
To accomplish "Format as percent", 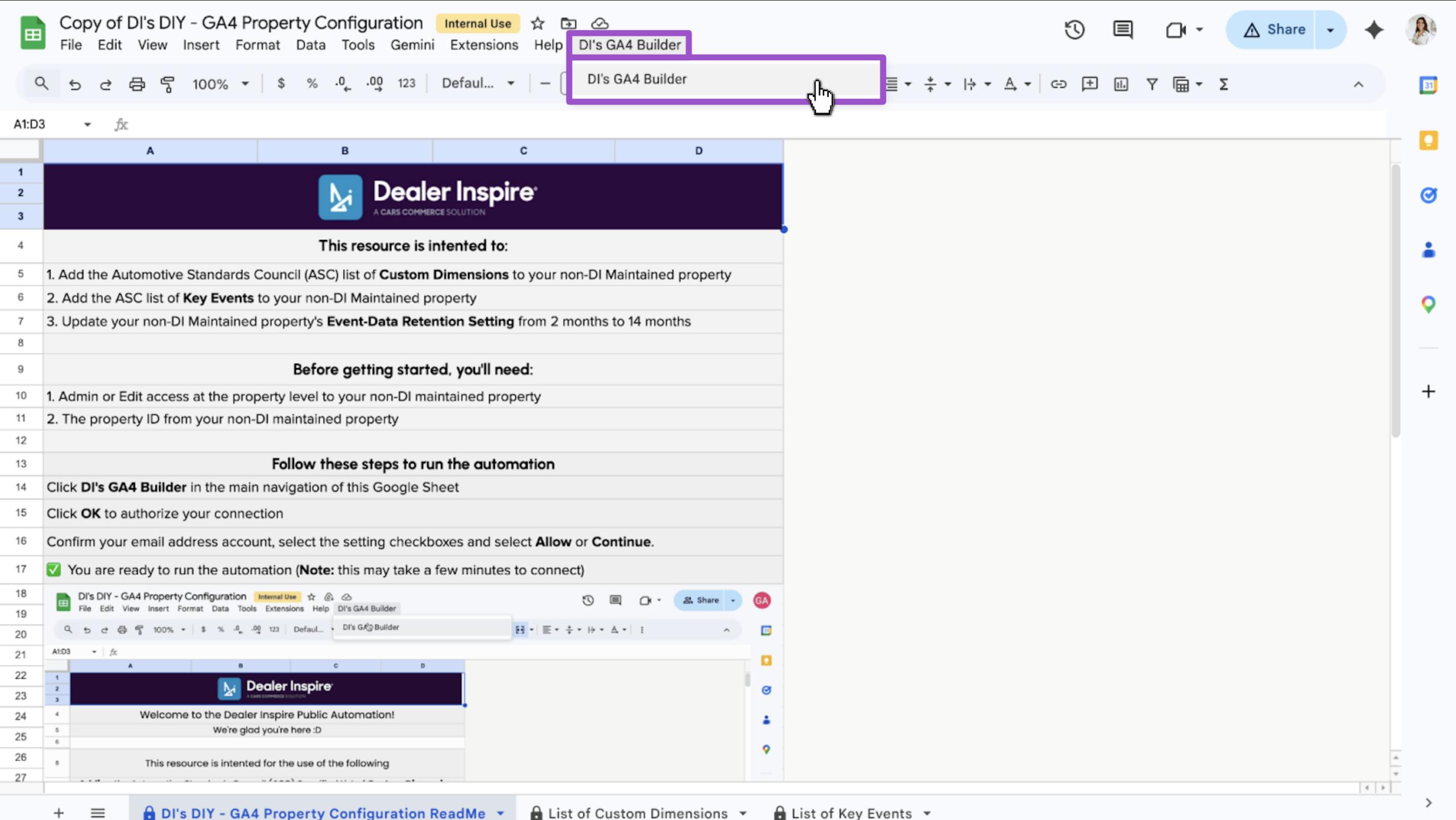I will tap(312, 84).
